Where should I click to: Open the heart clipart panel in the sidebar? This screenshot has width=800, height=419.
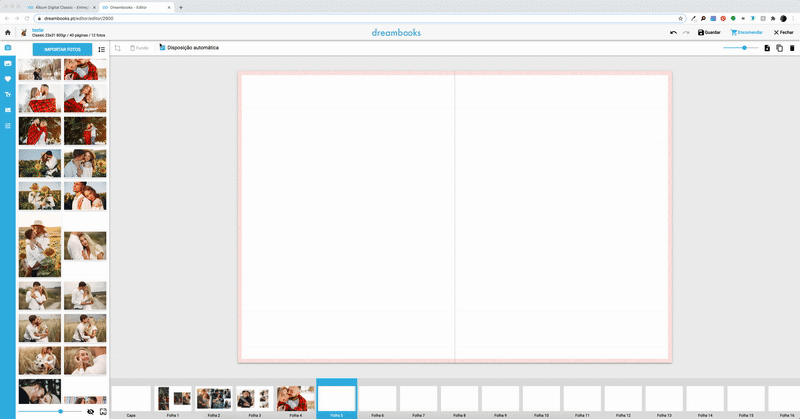coord(8,79)
